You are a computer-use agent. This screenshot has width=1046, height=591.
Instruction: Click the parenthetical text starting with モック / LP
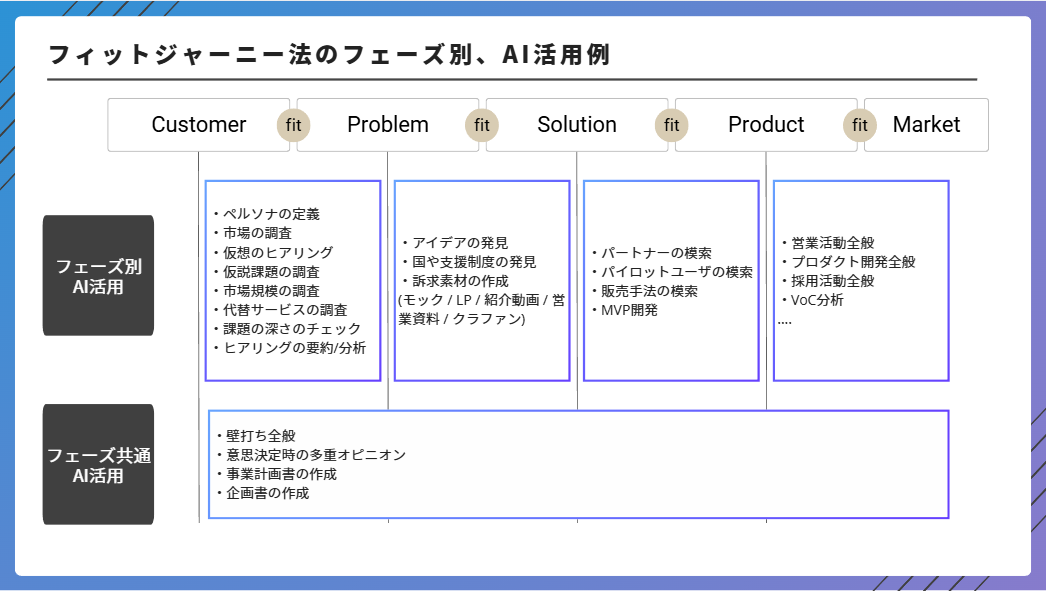pos(482,310)
